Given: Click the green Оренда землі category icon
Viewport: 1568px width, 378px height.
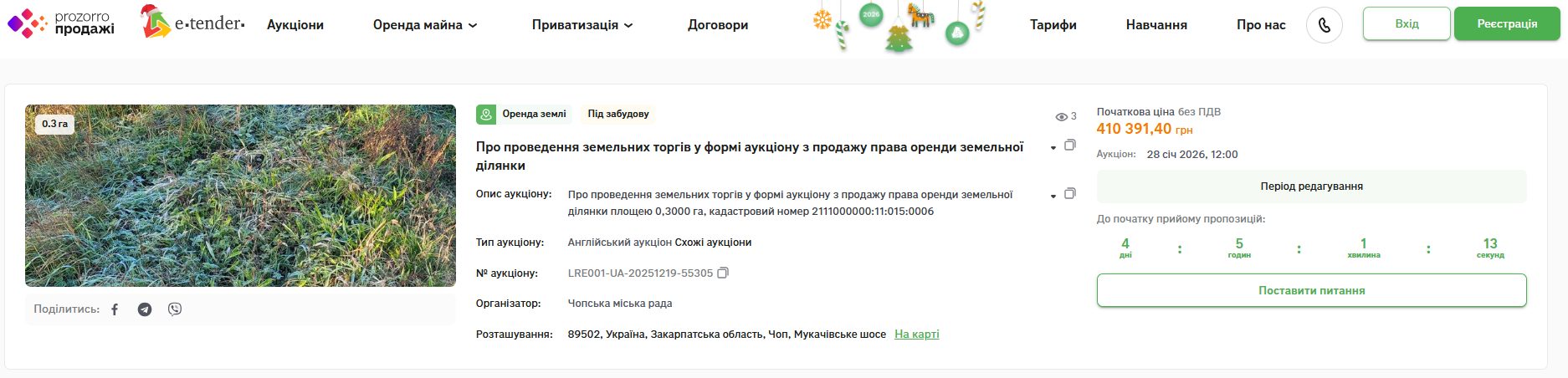Looking at the screenshot, I should click(485, 114).
